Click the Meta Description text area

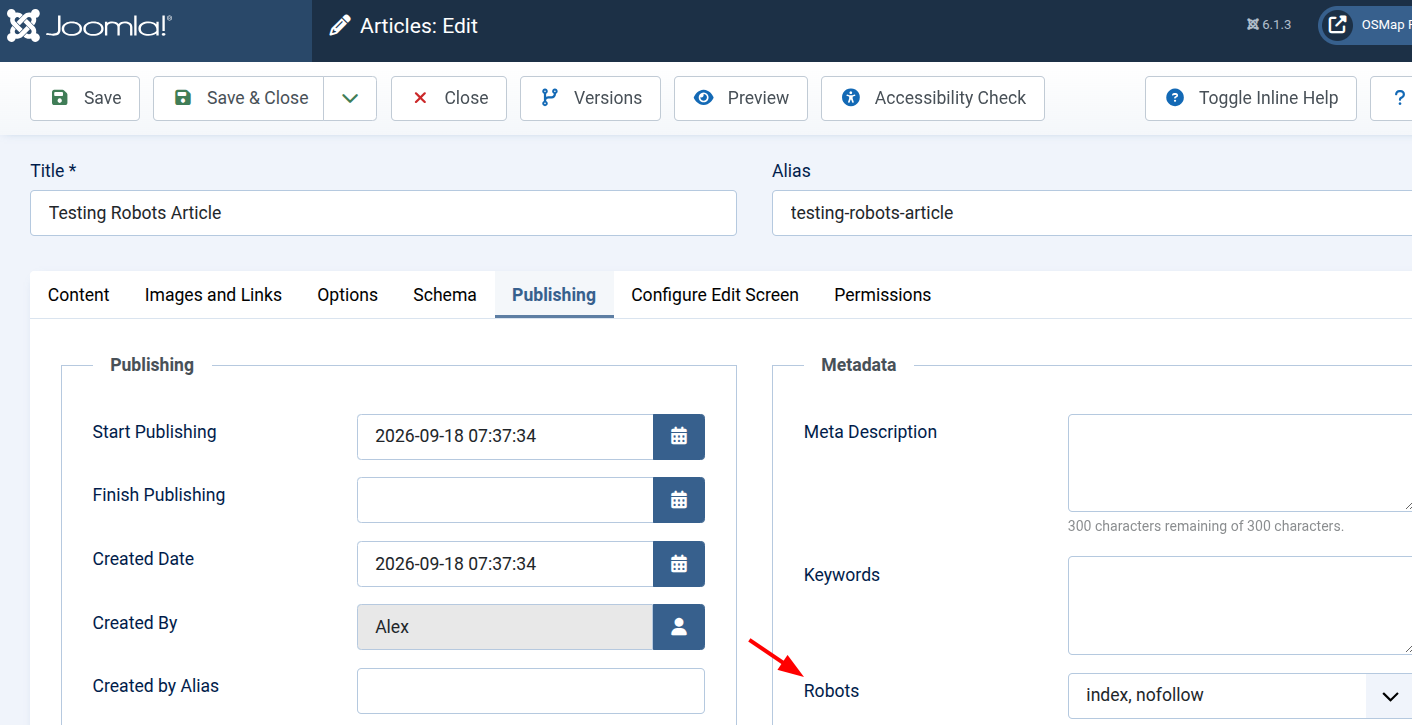coord(1240,463)
